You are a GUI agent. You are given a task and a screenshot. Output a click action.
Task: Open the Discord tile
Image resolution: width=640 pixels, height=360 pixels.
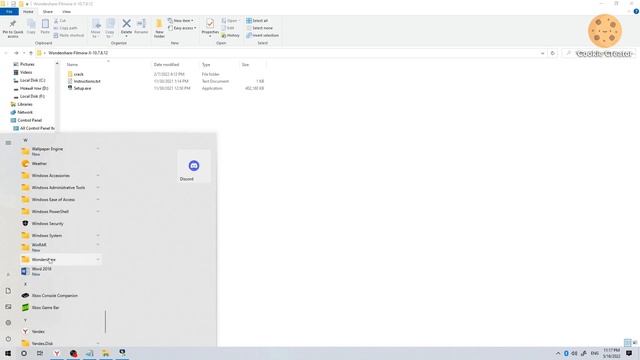click(x=194, y=167)
